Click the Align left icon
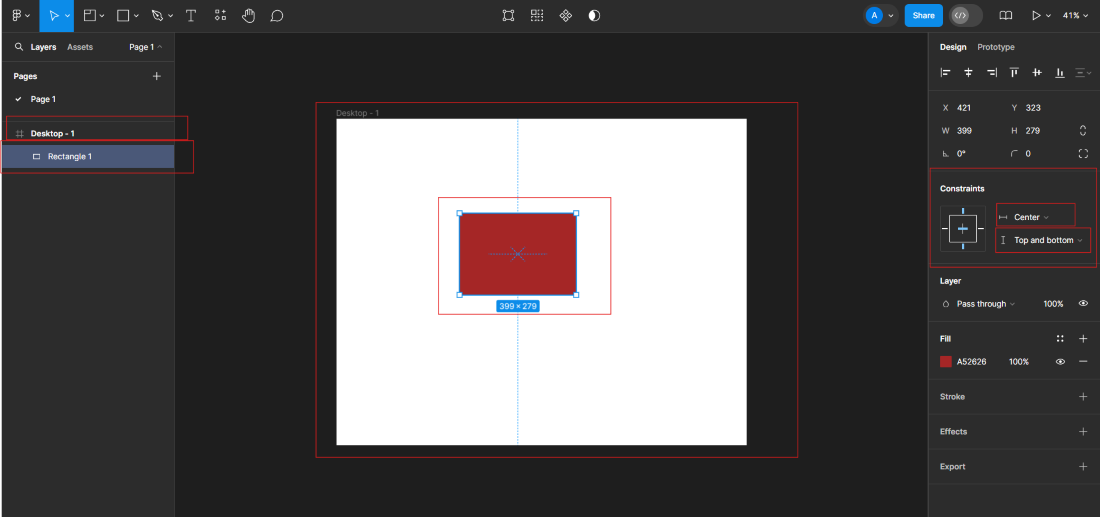Viewport: 1100px width, 517px height. click(946, 72)
